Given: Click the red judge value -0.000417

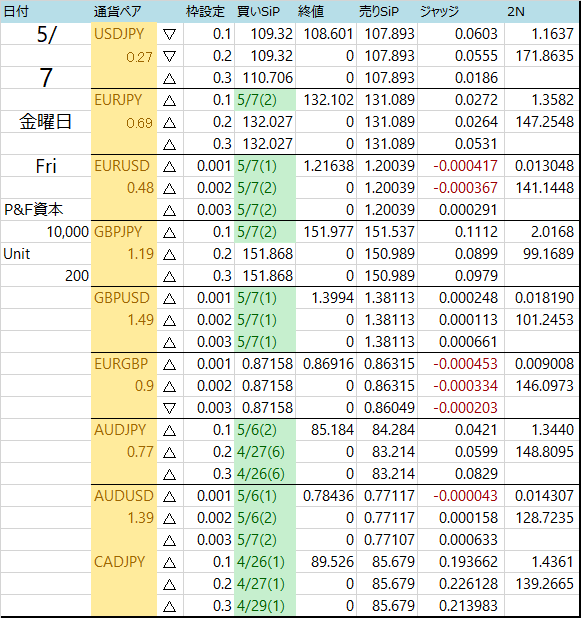Looking at the screenshot, I should pyautogui.click(x=465, y=166).
